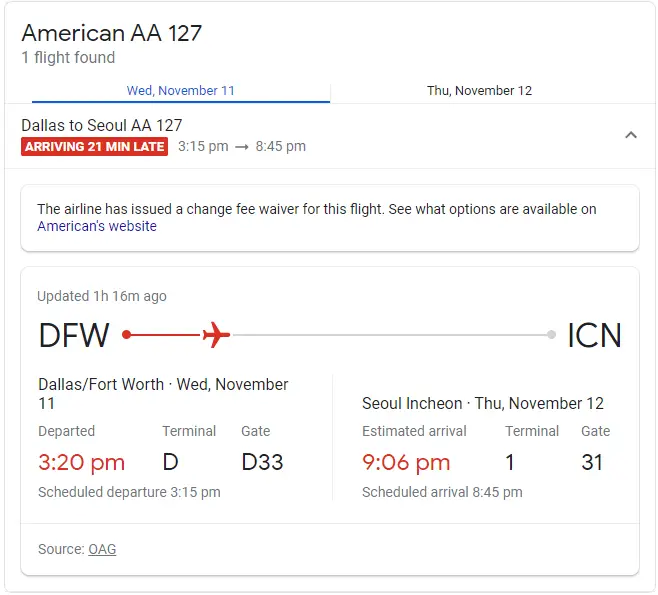Open the American's website link

click(x=97, y=226)
